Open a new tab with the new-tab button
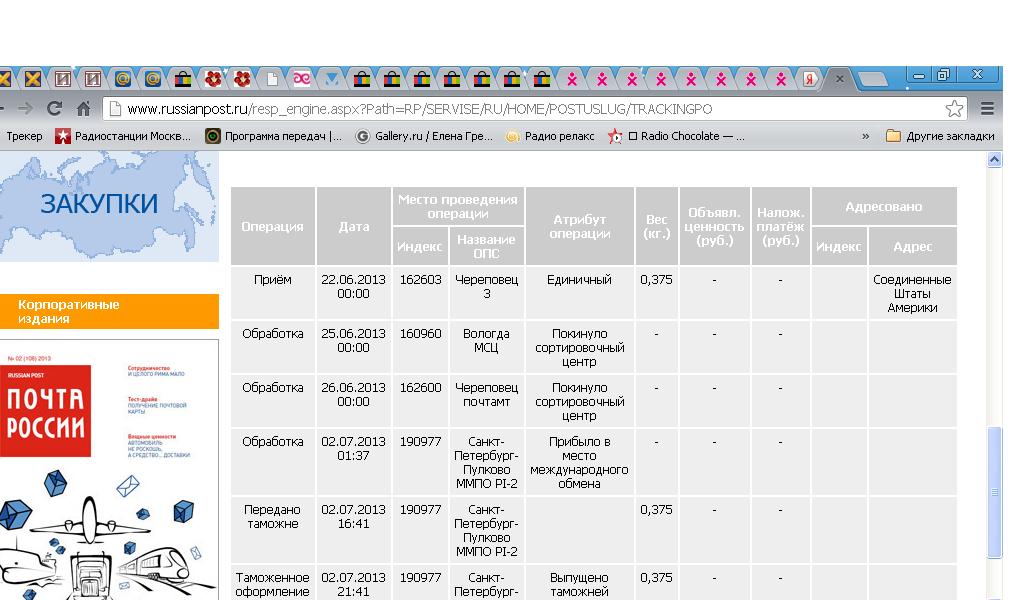Viewport: 1024px width, 600px height. click(872, 80)
